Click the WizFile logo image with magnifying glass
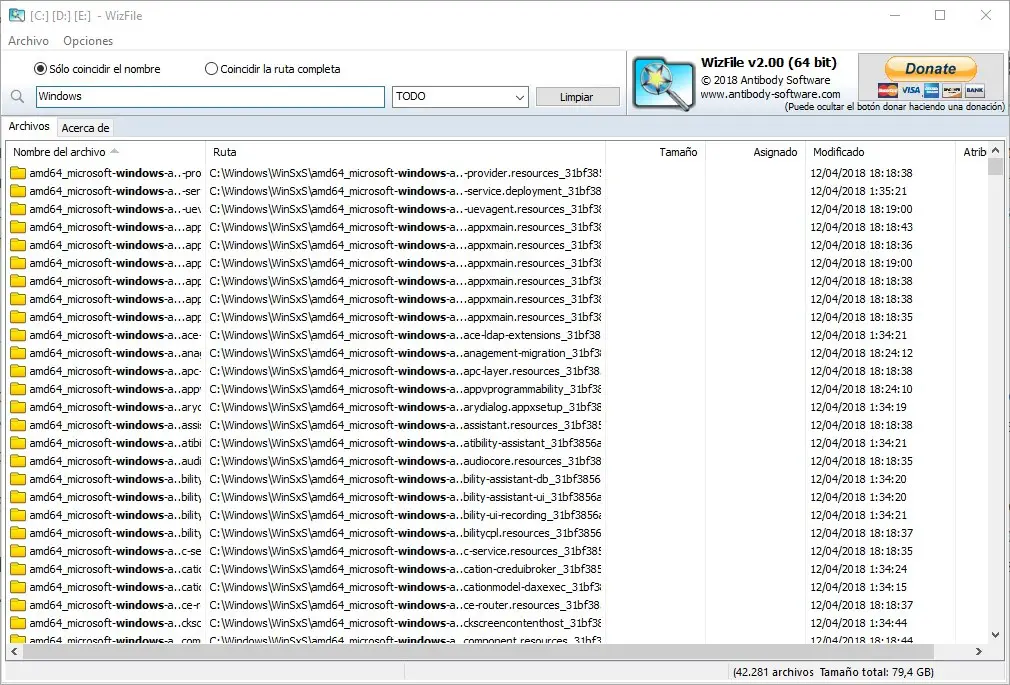The width and height of the screenshot is (1010, 685). pos(663,84)
